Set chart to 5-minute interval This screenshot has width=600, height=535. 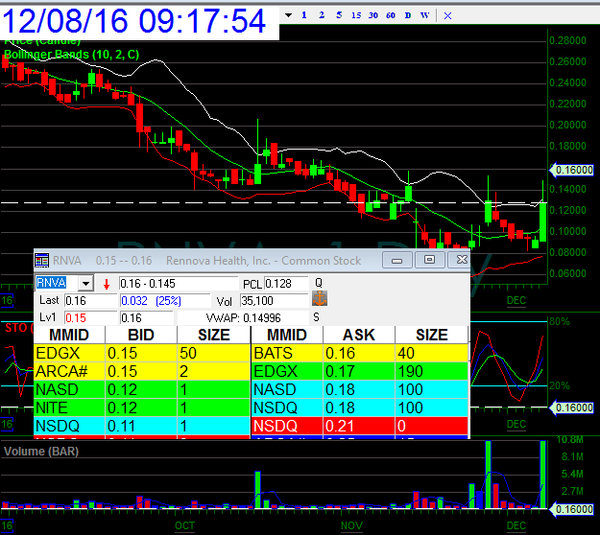[339, 16]
